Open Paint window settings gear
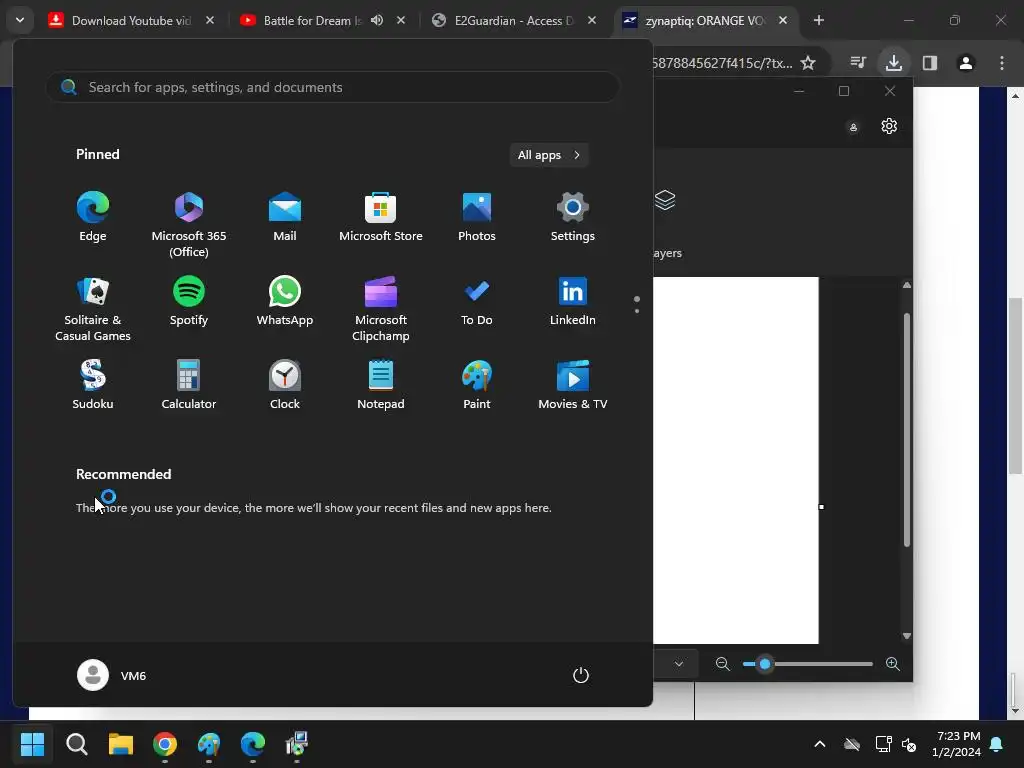Viewport: 1024px width, 768px height. [889, 126]
